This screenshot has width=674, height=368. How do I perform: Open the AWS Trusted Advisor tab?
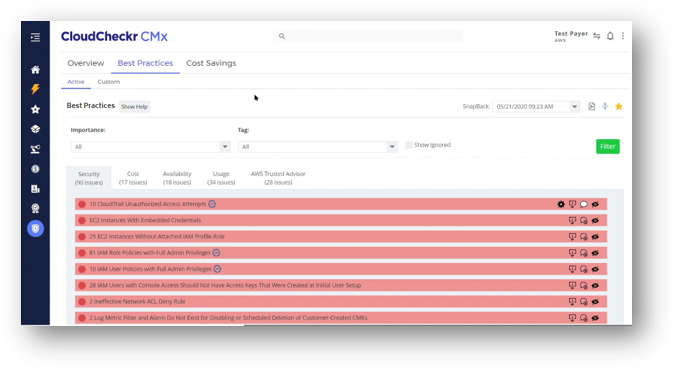click(x=278, y=178)
